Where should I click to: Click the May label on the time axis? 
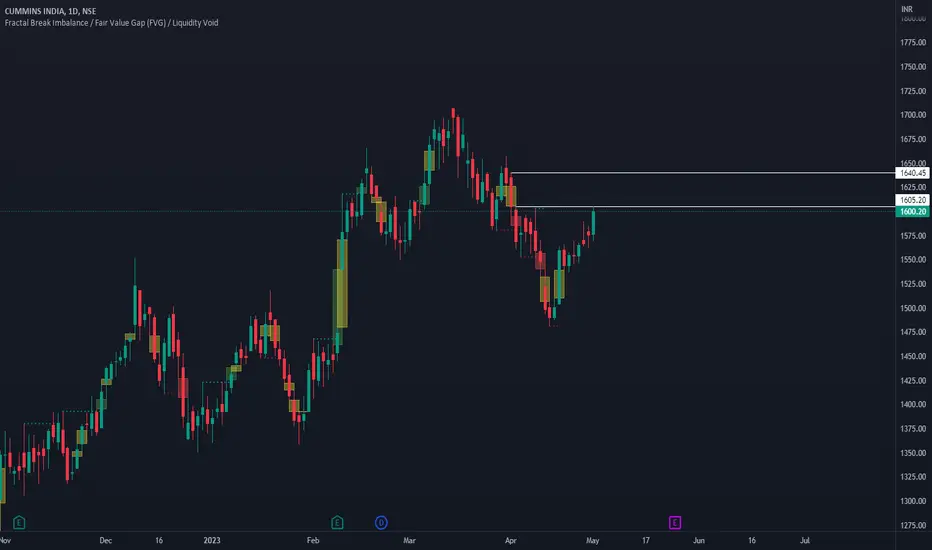click(593, 540)
